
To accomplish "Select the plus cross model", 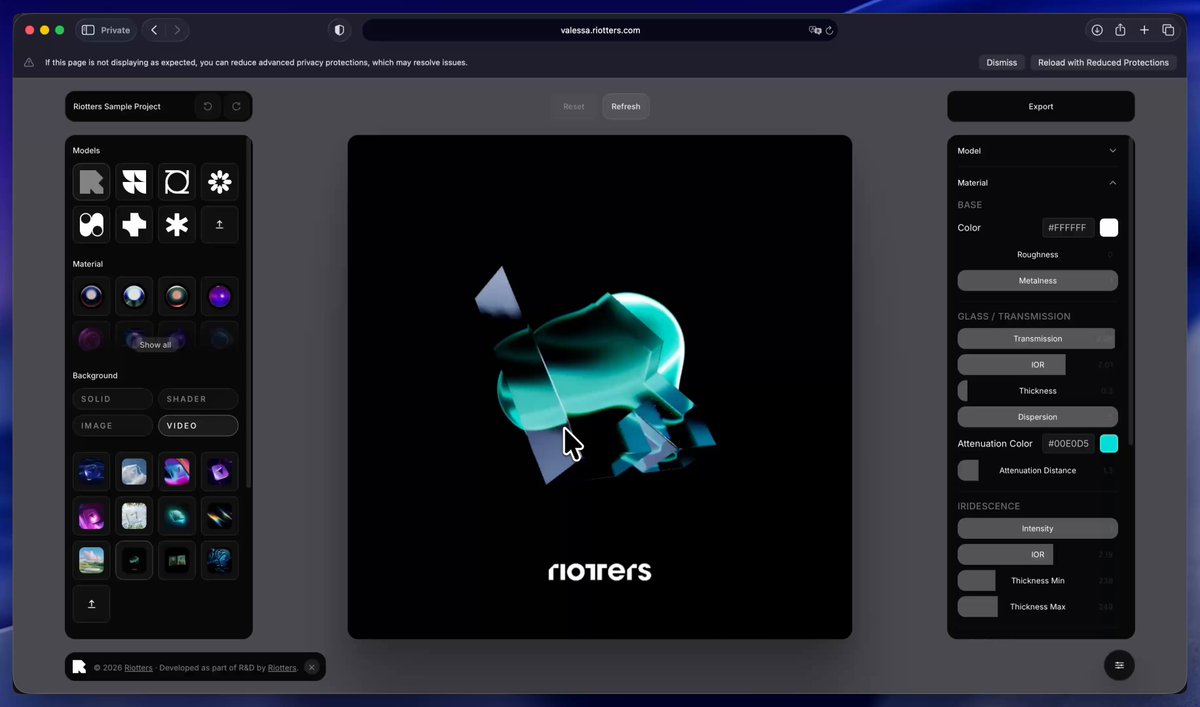I will [x=134, y=225].
